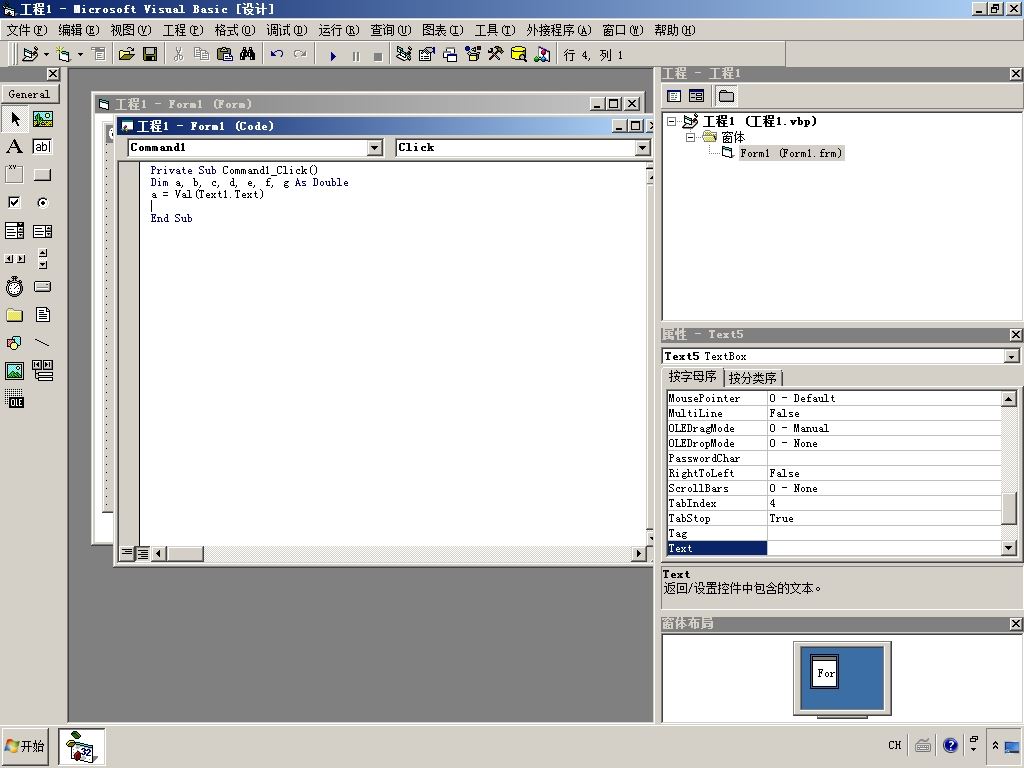1024x768 pixels.
Task: Click the 开始 Start button
Action: tap(25, 746)
